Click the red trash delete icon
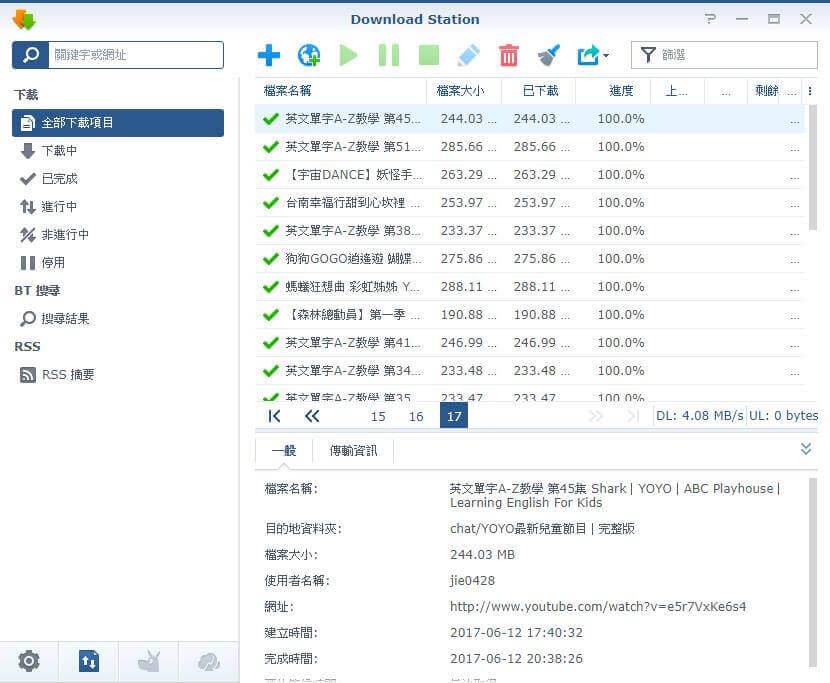 509,55
